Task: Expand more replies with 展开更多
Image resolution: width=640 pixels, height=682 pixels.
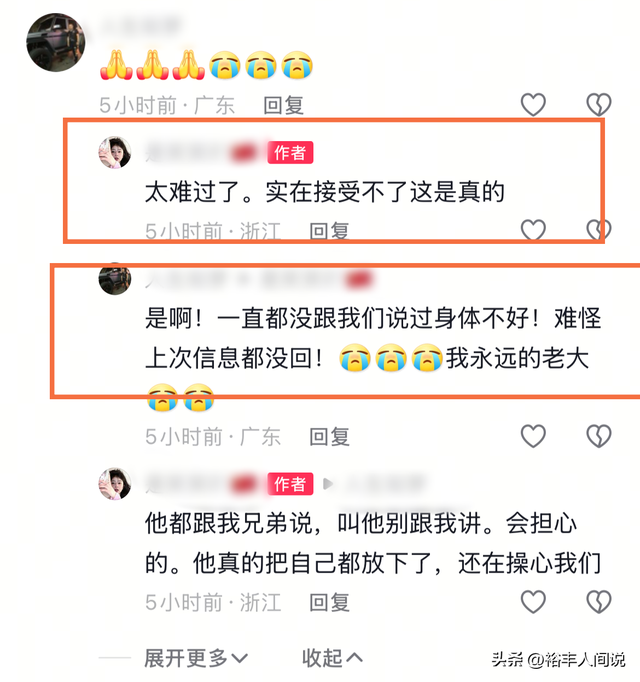Action: coord(196,658)
